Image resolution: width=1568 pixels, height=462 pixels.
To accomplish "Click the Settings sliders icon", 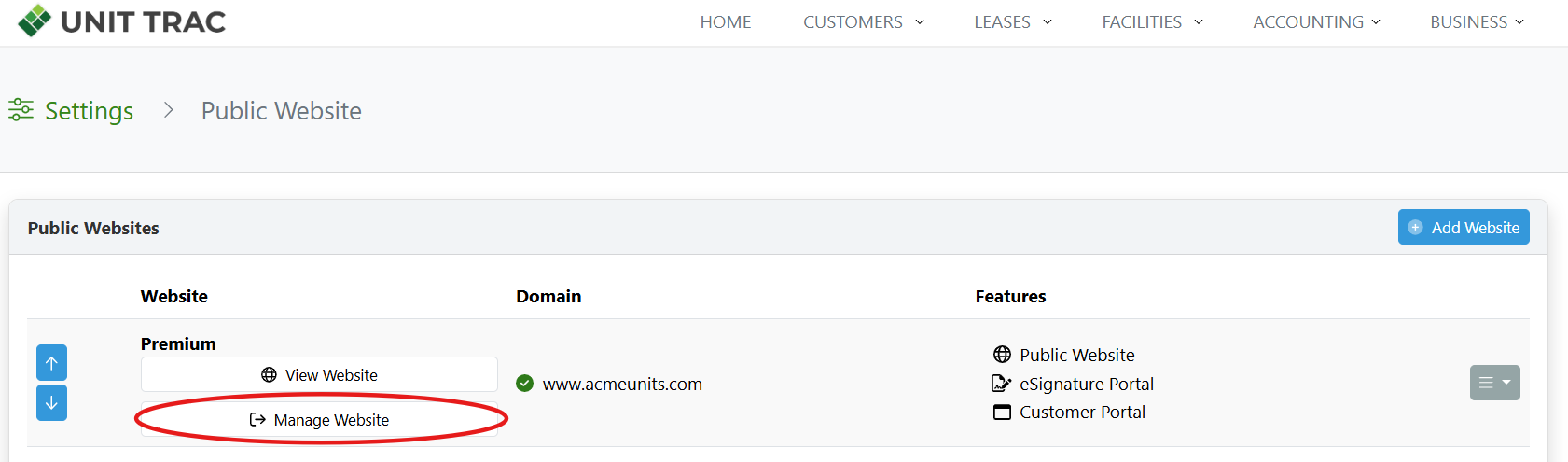I will (21, 110).
